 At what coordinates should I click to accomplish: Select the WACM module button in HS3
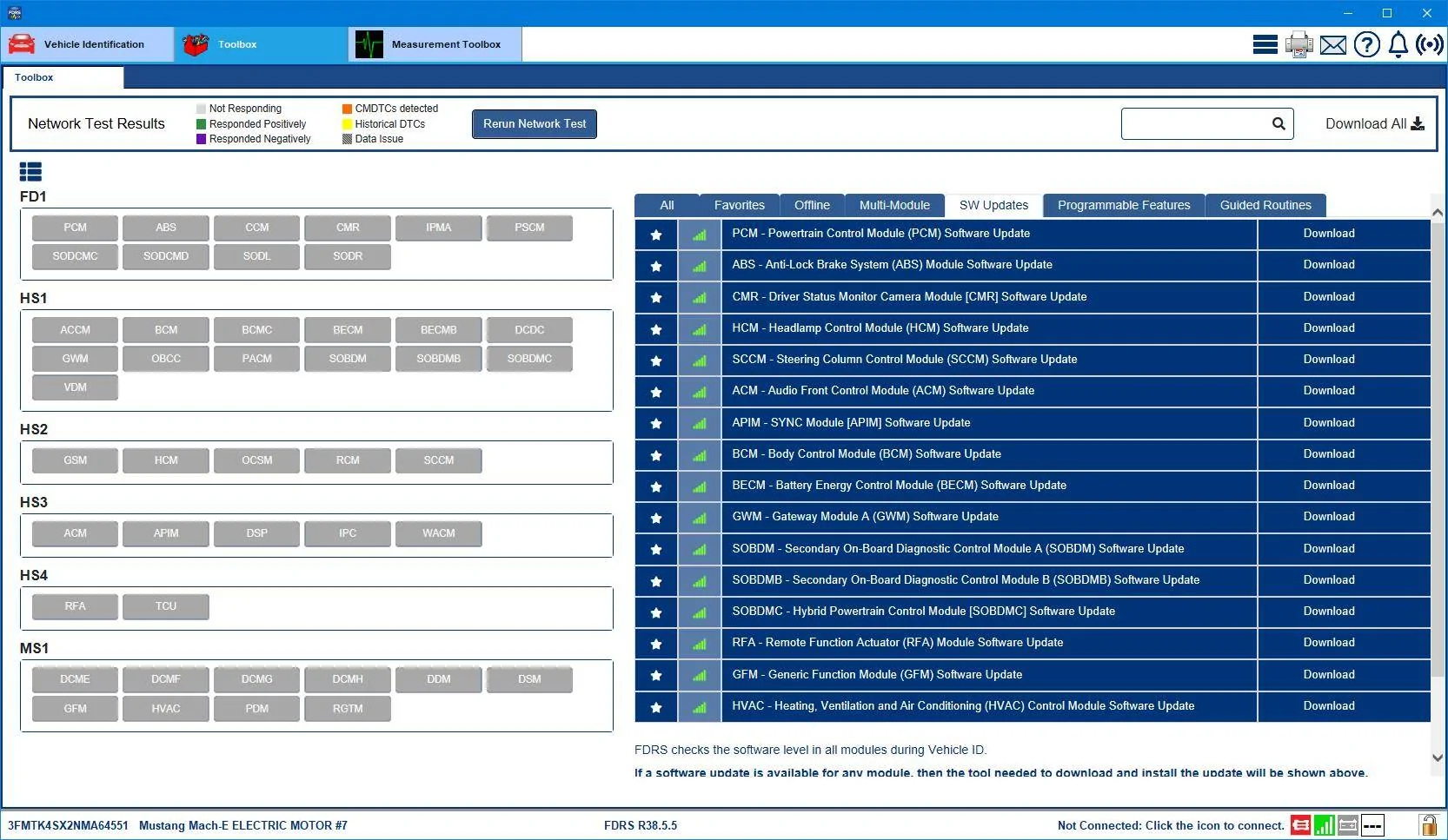(439, 533)
